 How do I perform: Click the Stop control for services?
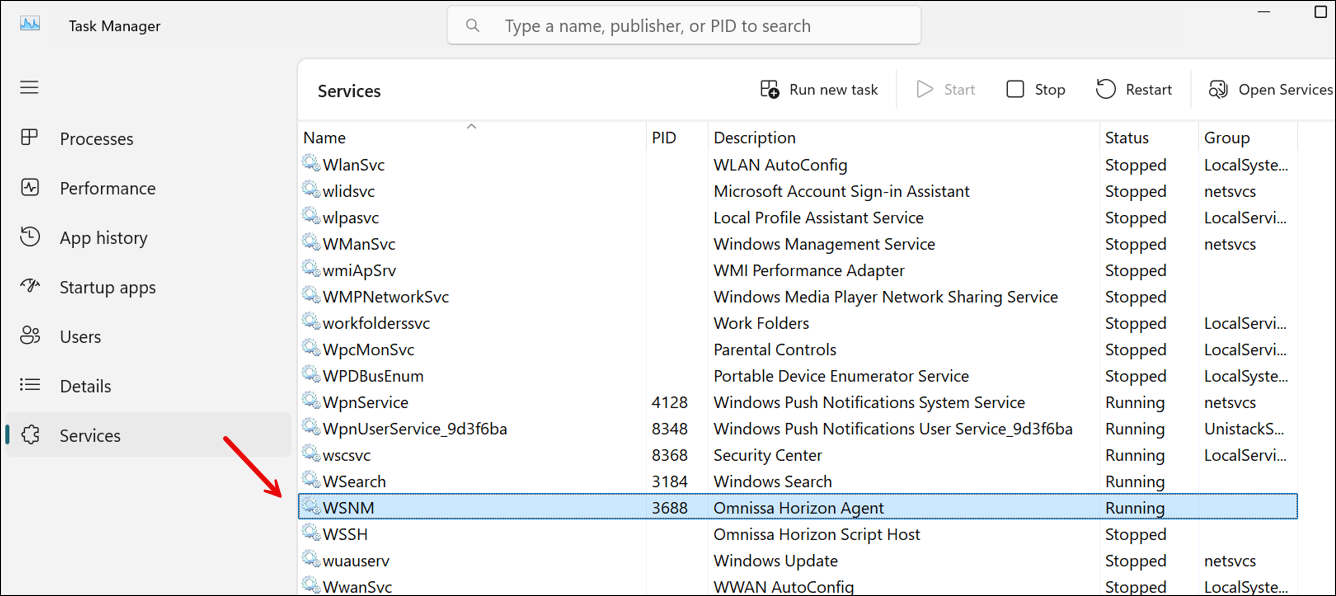tap(1035, 89)
